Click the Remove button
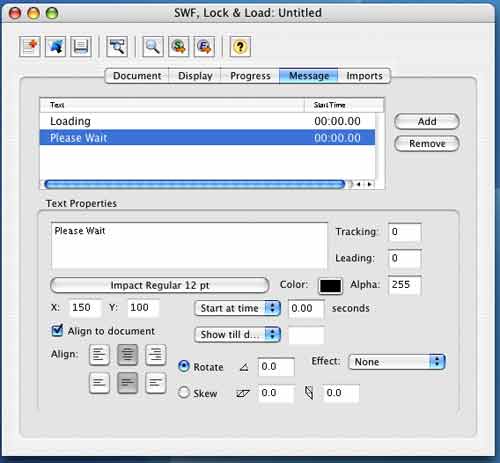500x463 pixels. [x=427, y=144]
